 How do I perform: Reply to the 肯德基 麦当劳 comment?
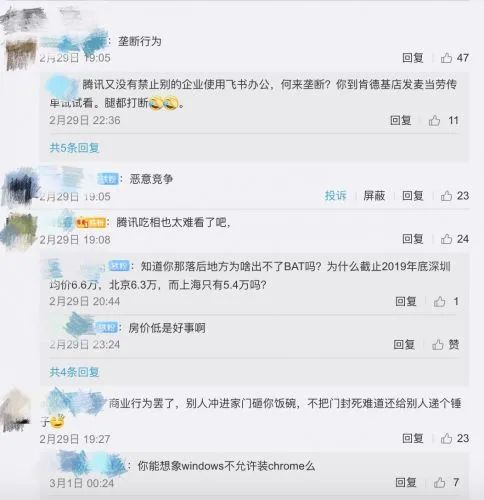[401, 120]
